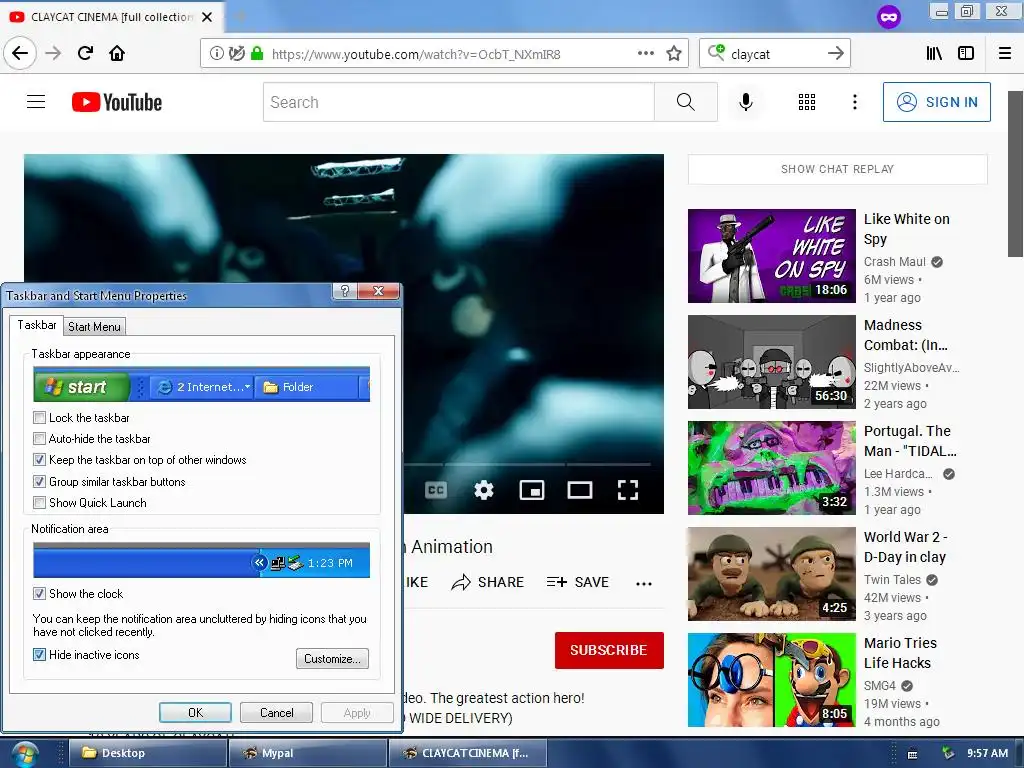1024x768 pixels.
Task: Click OK in Taskbar Properties dialog
Action: tap(195, 712)
